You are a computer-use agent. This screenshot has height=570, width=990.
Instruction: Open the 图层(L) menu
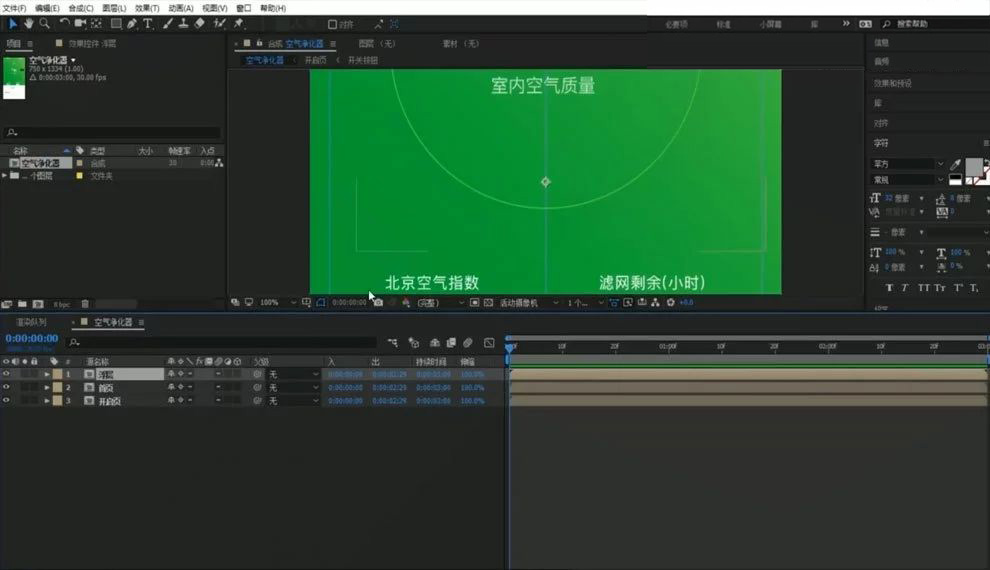coord(114,8)
